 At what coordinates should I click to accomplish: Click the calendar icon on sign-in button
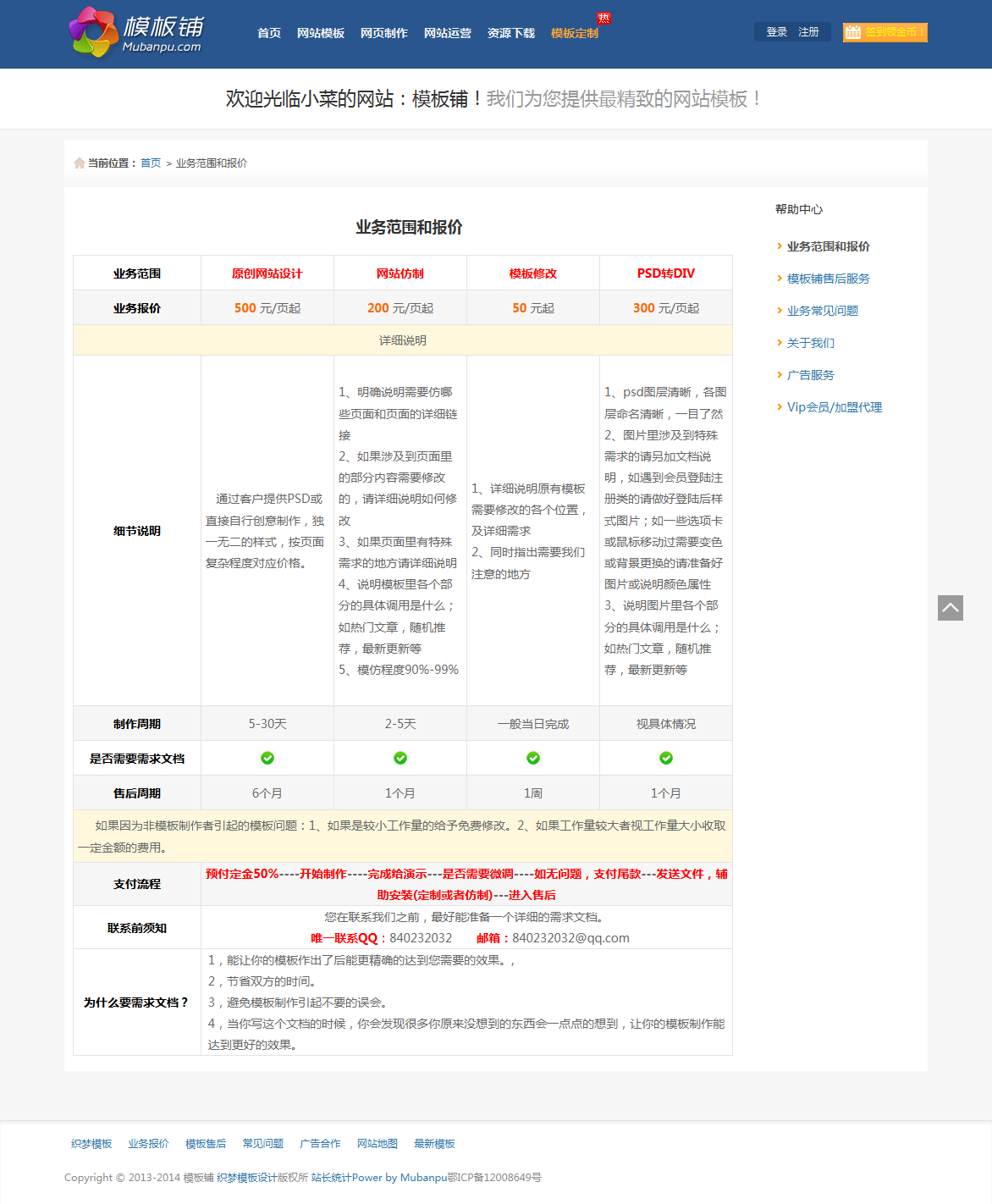coord(853,32)
